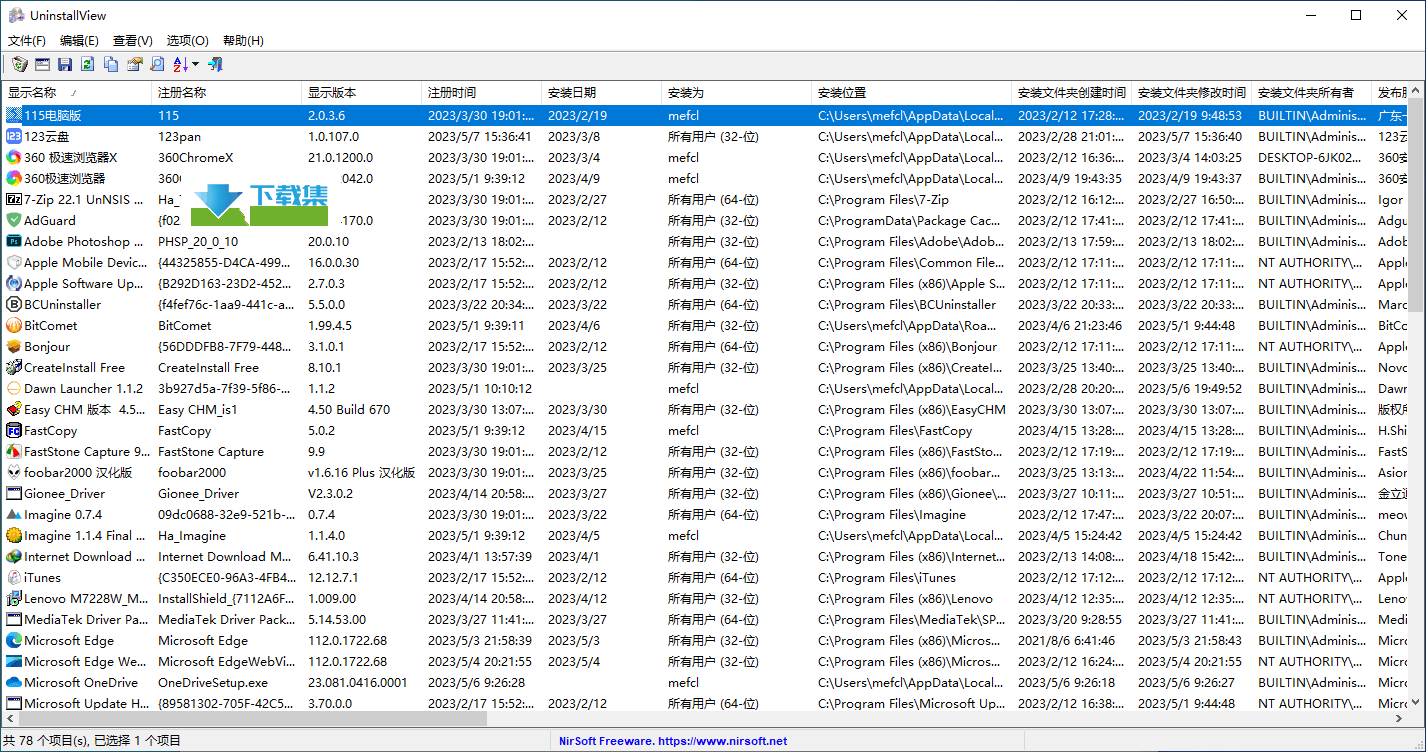This screenshot has width=1426, height=752.
Task: Select the Apple Mobile Device row
Action: [x=704, y=262]
